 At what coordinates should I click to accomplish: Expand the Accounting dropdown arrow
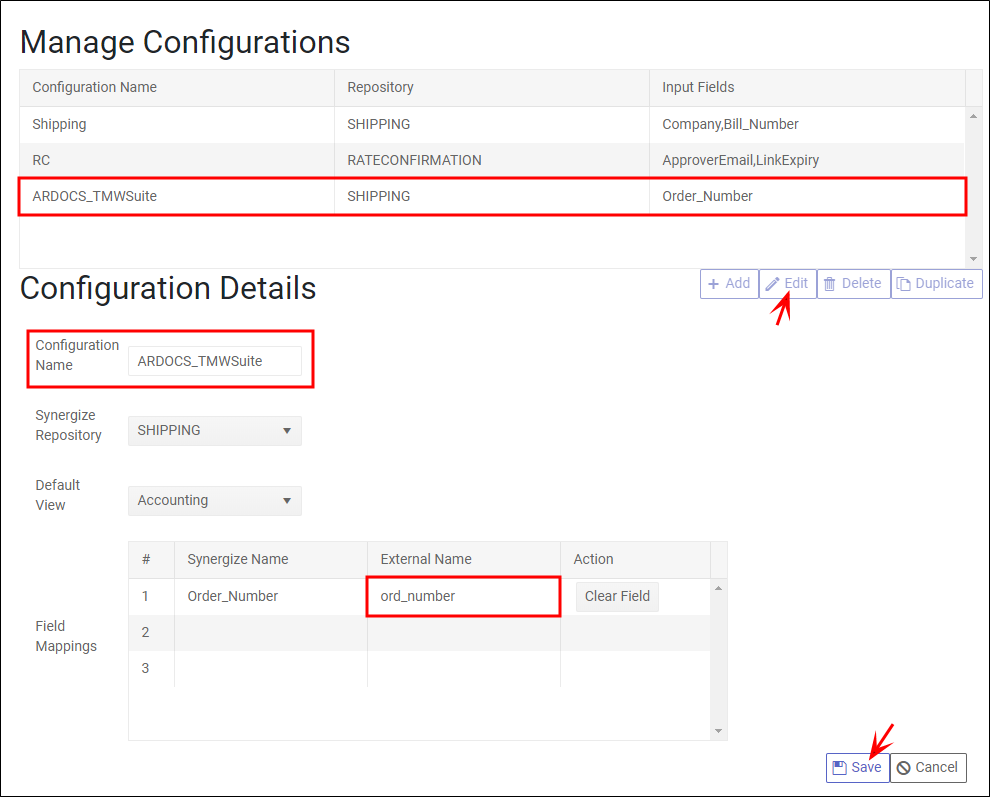[289, 500]
